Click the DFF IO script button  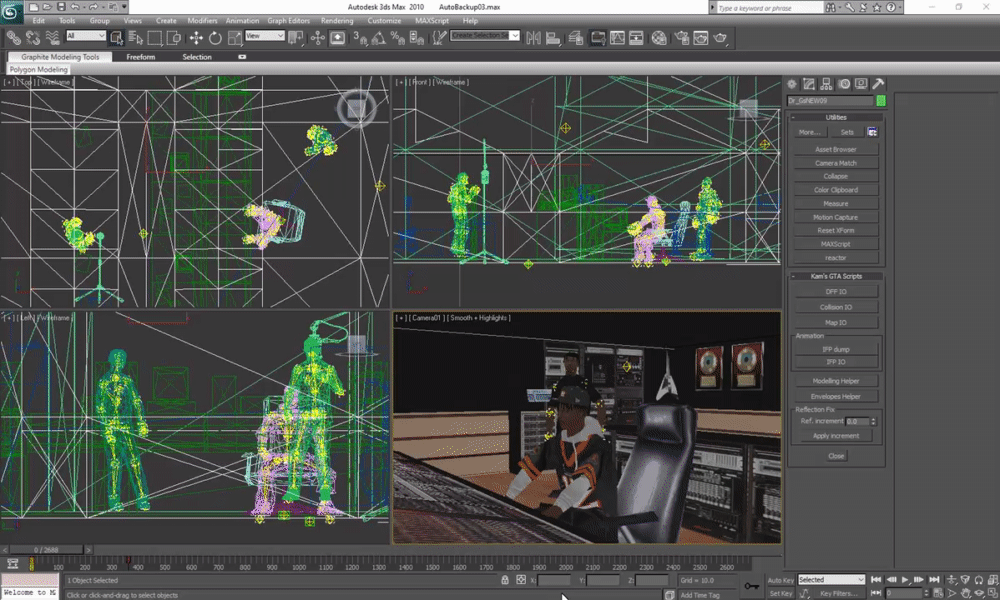[x=835, y=291]
